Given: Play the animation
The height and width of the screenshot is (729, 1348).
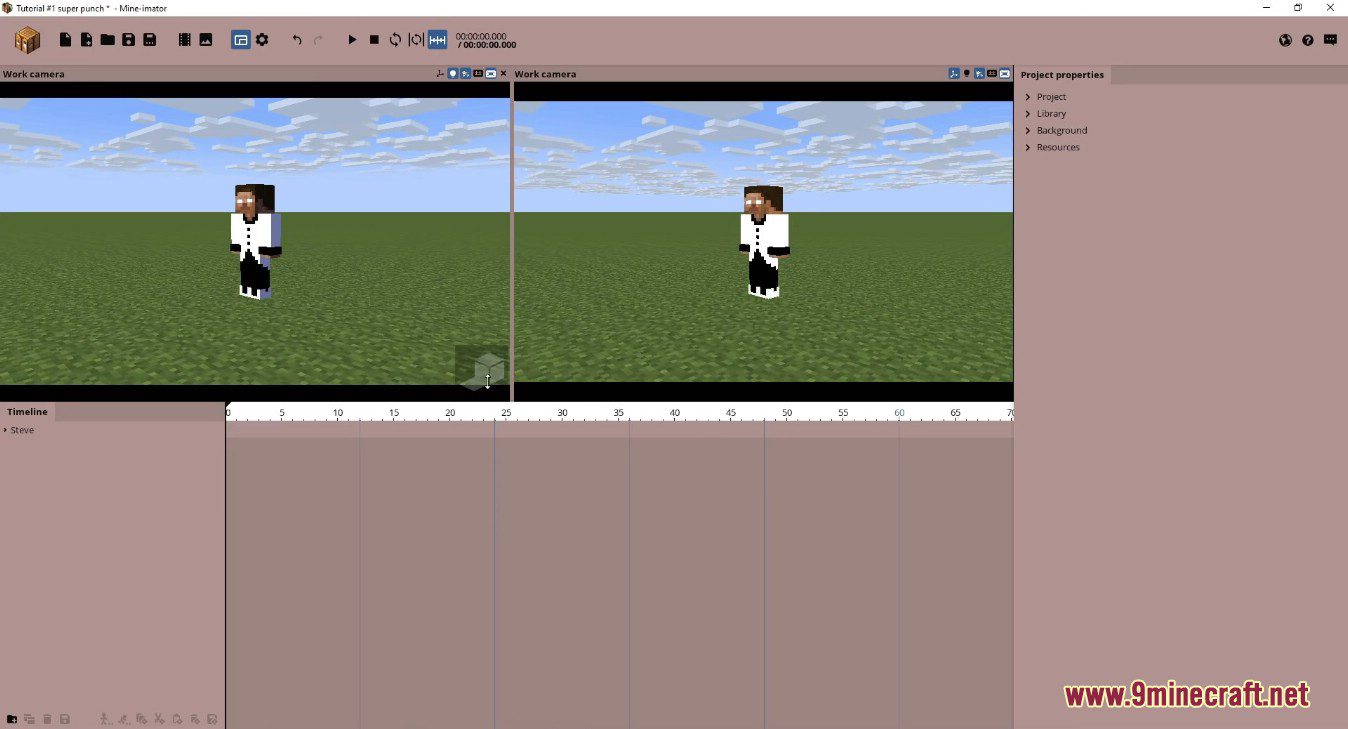Looking at the screenshot, I should pos(352,40).
